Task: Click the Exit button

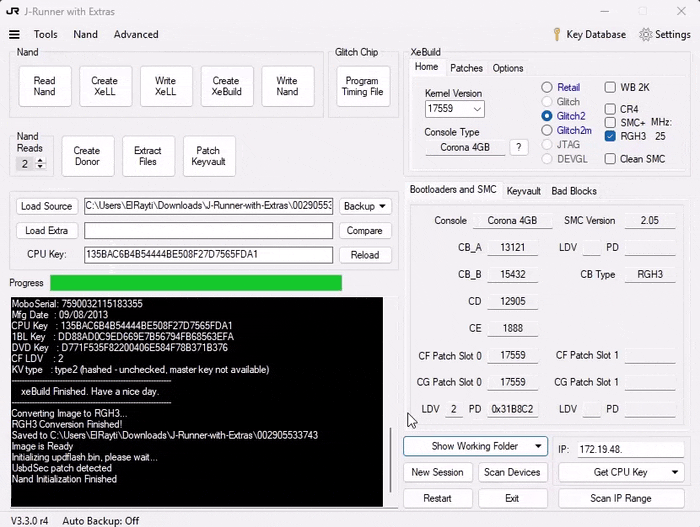Action: pyautogui.click(x=512, y=498)
